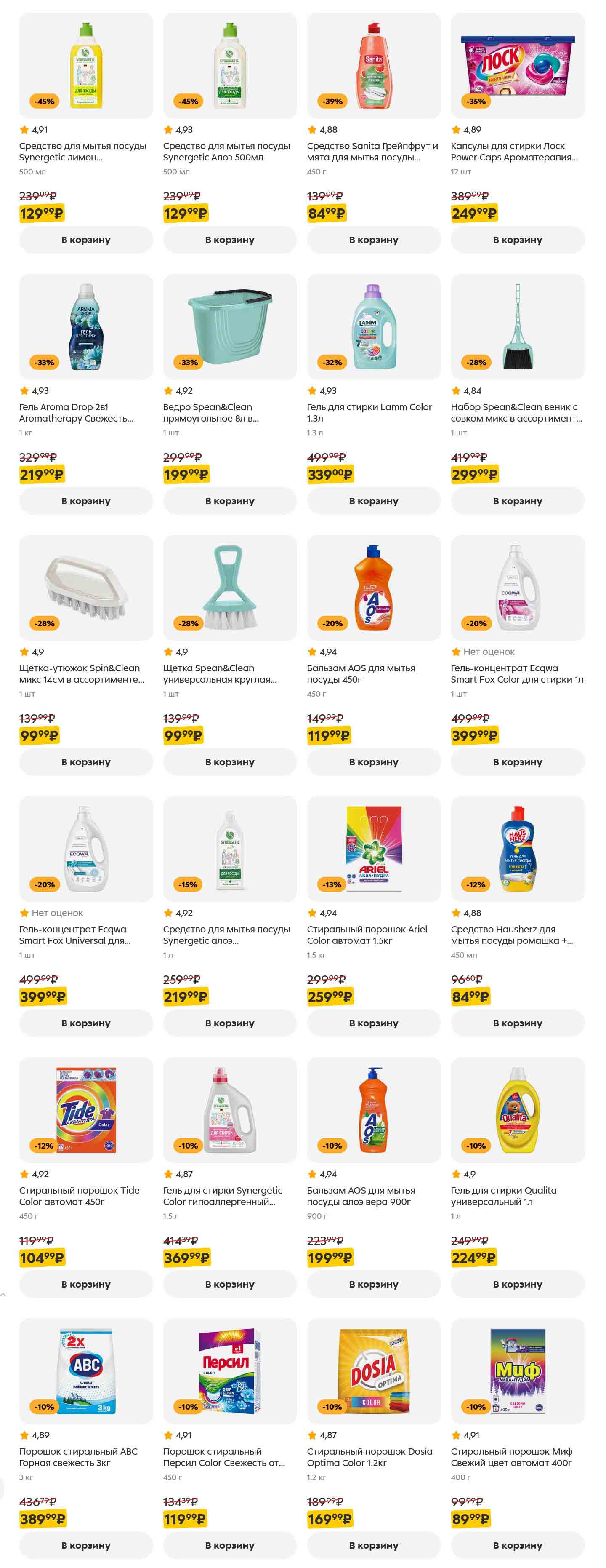Viewport: 606px width, 1568px height.
Task: Click the star rating icon for Sanita Грейпфрут
Action: [x=312, y=130]
